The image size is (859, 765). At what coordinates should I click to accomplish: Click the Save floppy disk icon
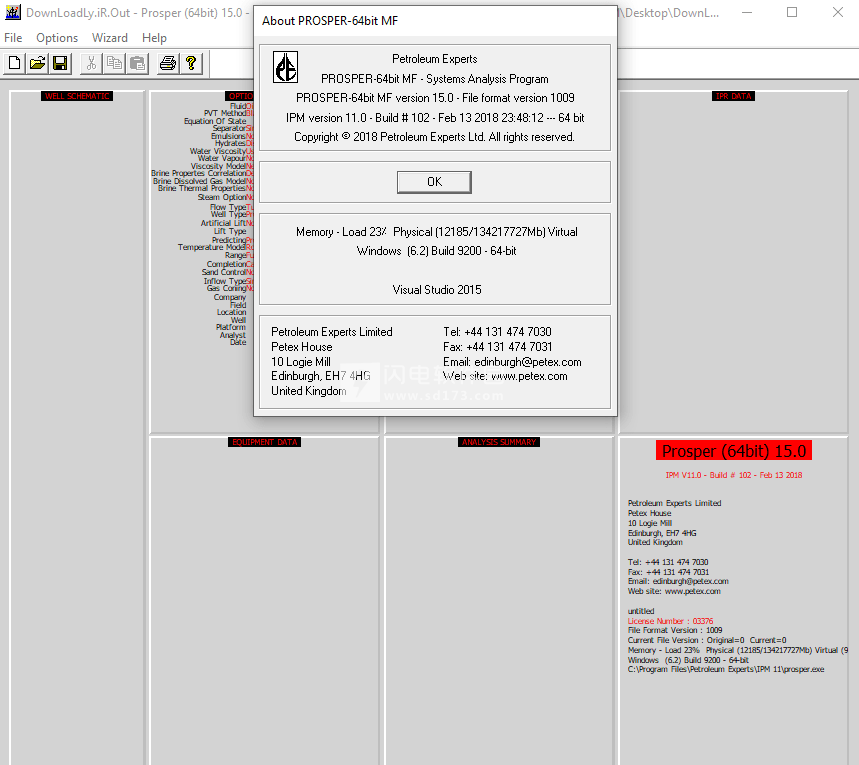tap(60, 64)
